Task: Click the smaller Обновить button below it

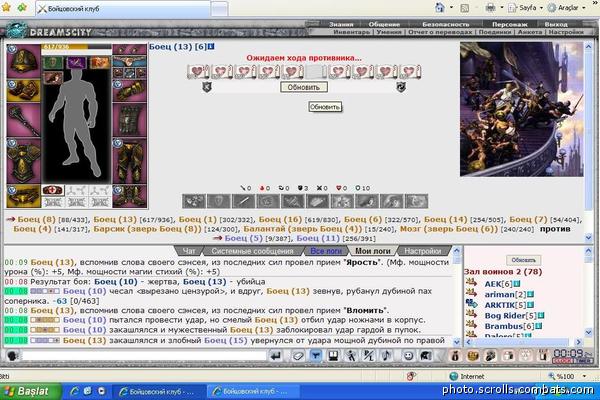Action: click(325, 107)
